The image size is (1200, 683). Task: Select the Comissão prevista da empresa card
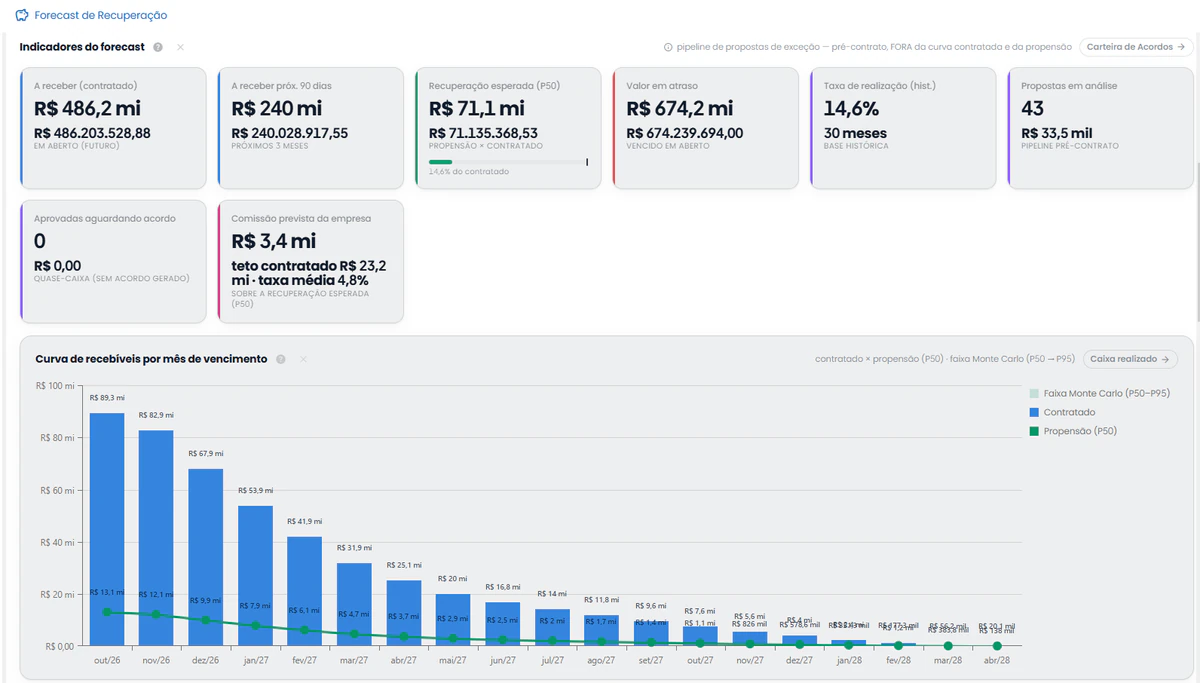tap(311, 261)
